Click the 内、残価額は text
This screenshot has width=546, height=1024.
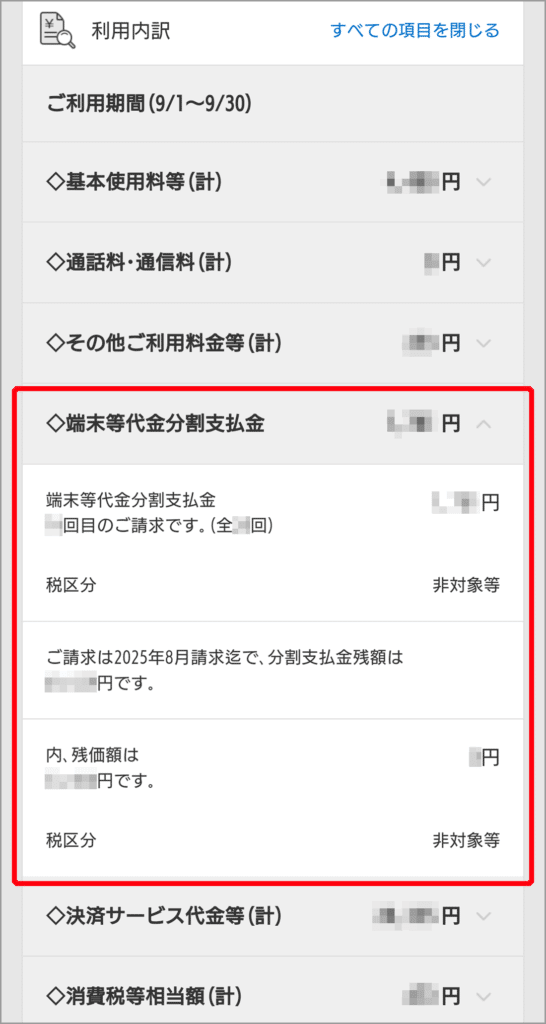93,755
